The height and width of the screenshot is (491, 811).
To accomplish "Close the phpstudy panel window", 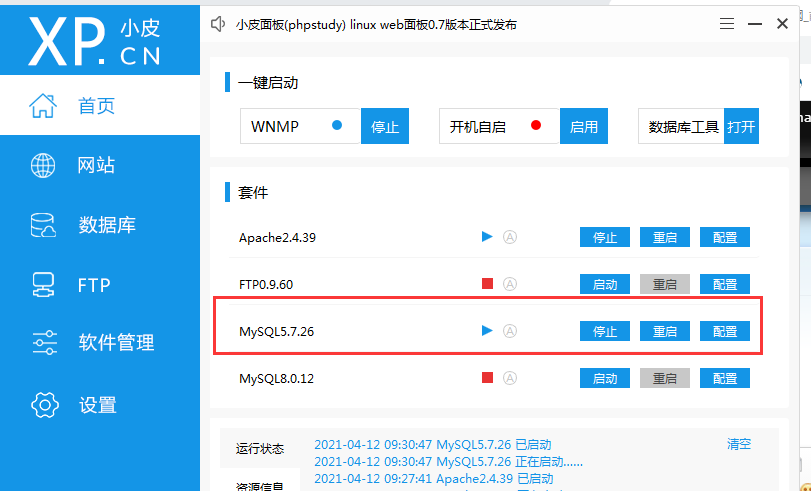I will click(782, 23).
